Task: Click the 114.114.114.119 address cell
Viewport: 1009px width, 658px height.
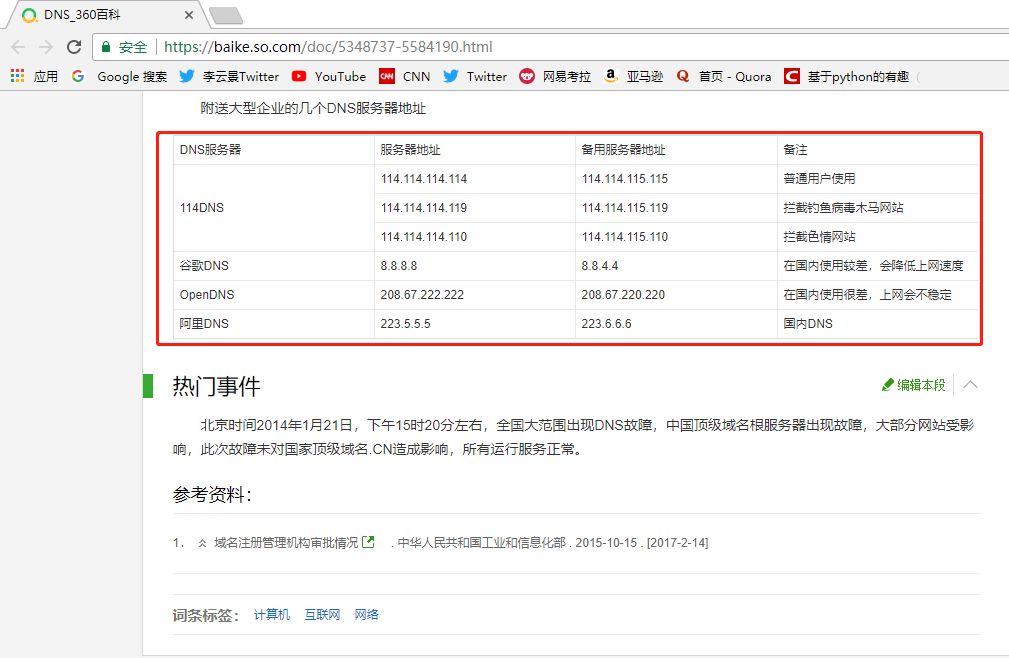Action: [474, 208]
